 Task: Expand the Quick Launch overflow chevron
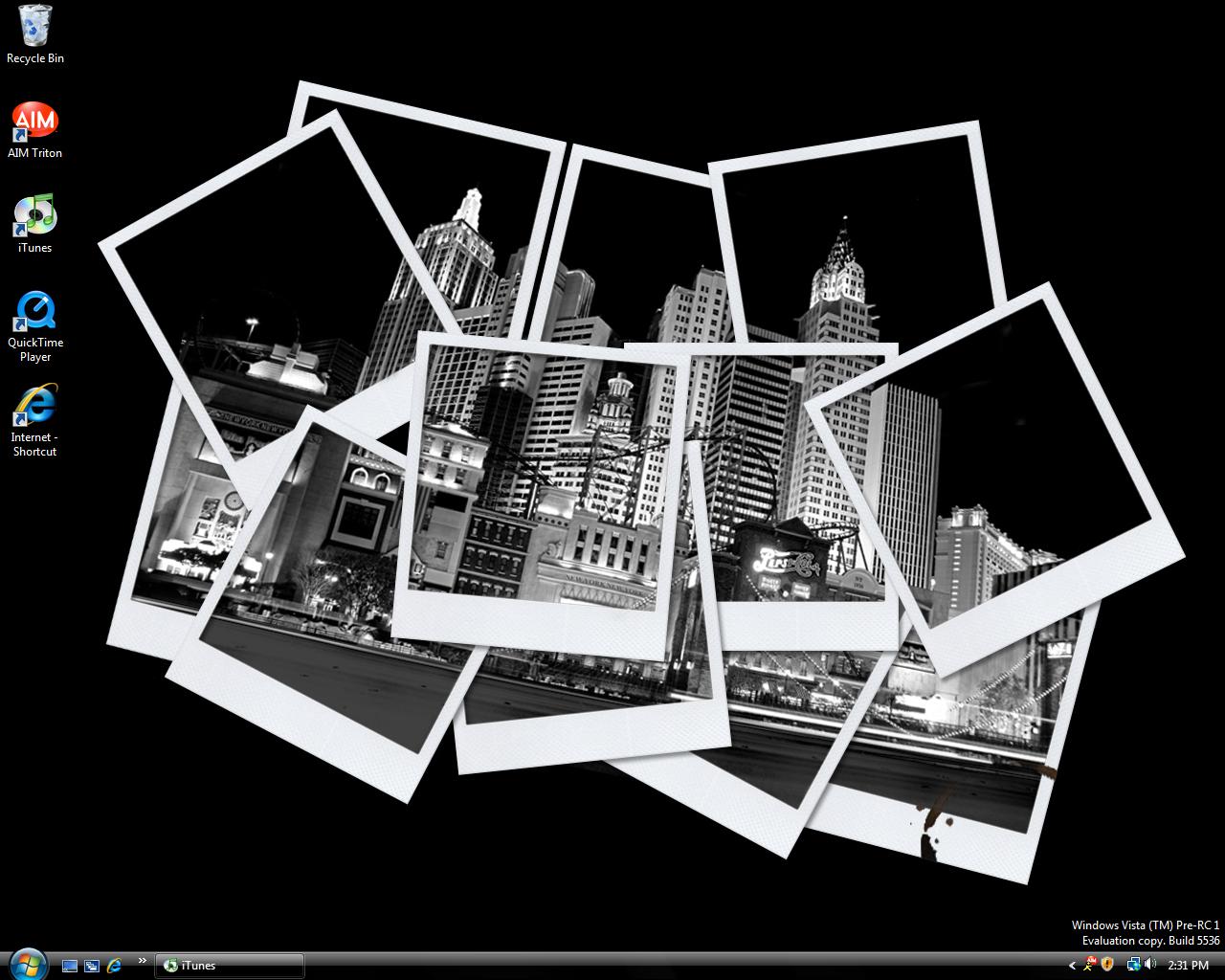point(143,961)
